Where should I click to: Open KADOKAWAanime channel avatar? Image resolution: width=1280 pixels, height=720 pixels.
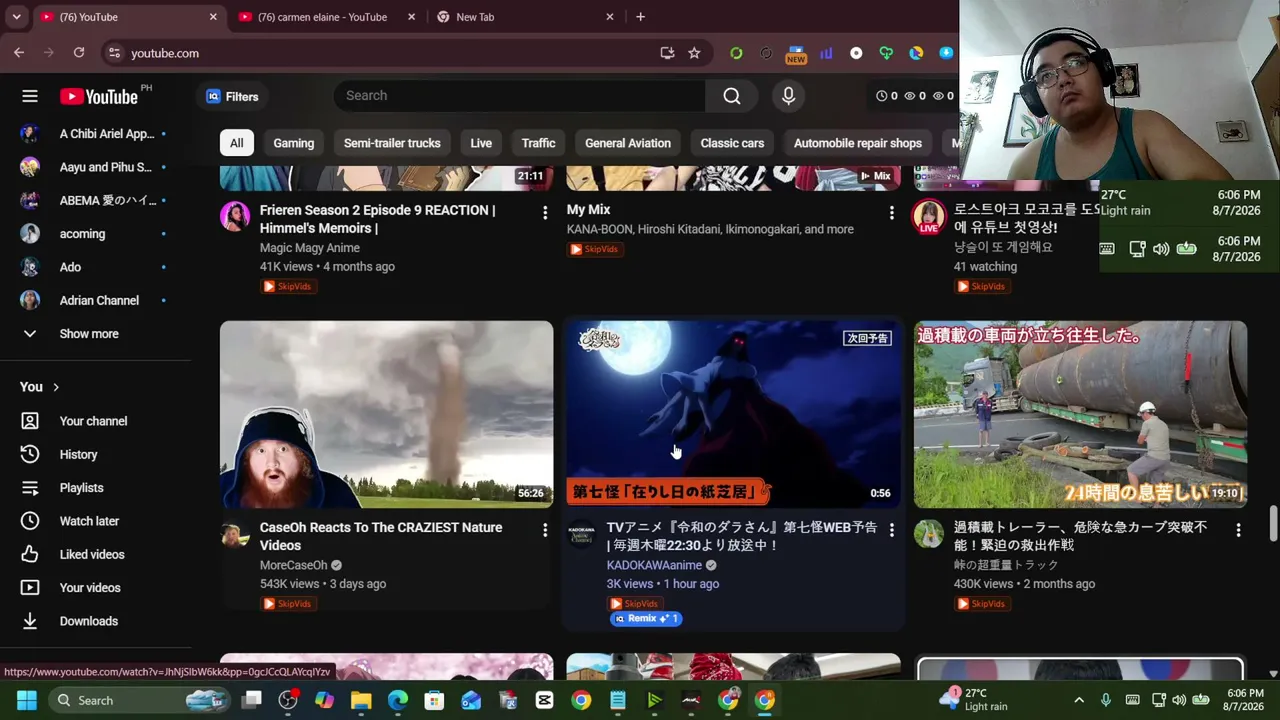[582, 535]
